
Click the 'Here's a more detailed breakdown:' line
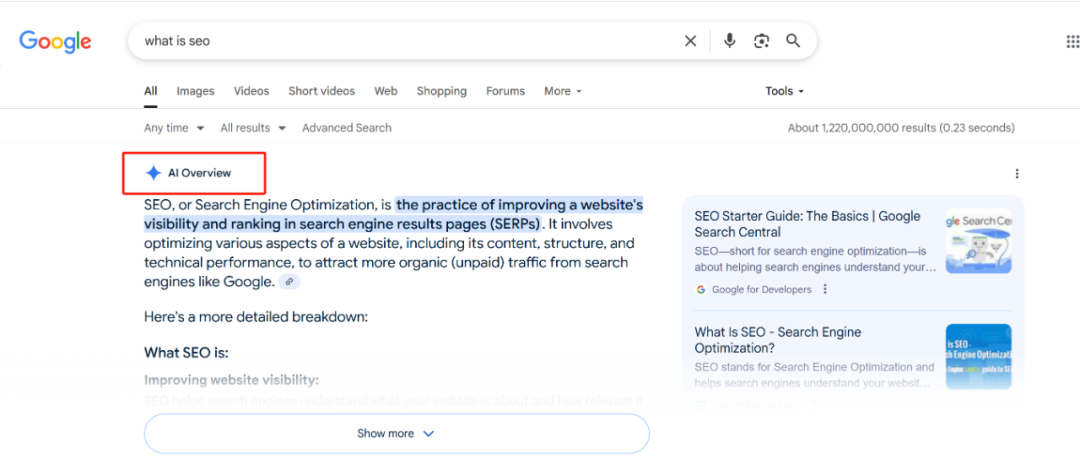(256, 317)
